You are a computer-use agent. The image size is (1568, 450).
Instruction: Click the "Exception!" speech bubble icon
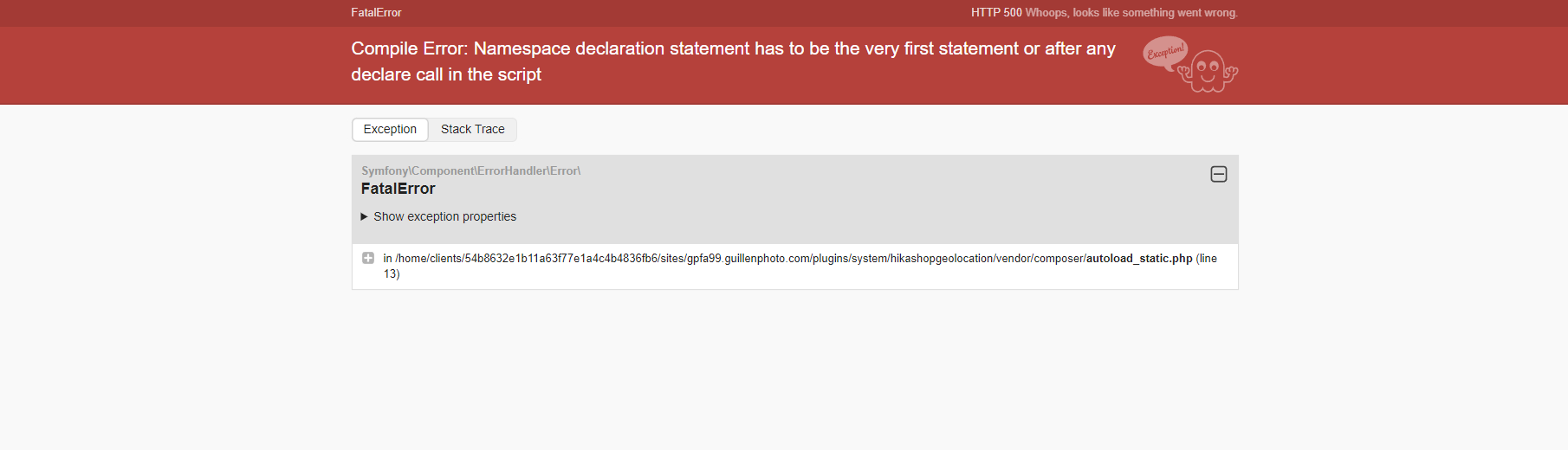1164,53
